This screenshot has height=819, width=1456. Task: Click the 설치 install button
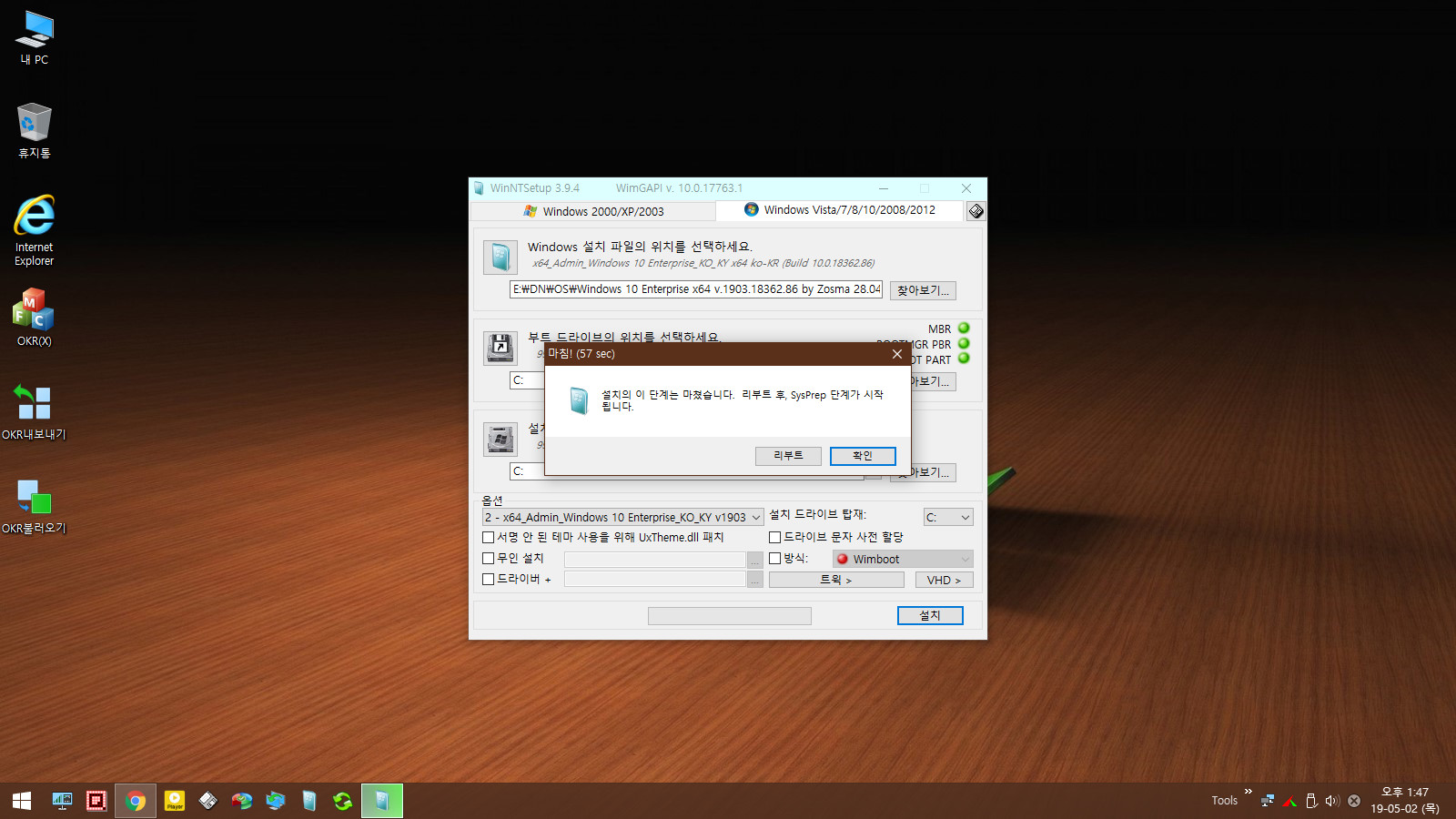(x=930, y=616)
